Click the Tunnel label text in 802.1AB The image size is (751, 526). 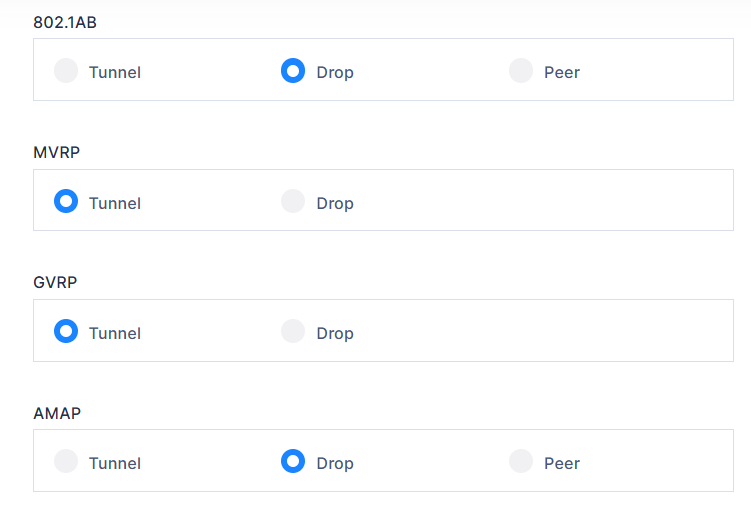point(115,72)
